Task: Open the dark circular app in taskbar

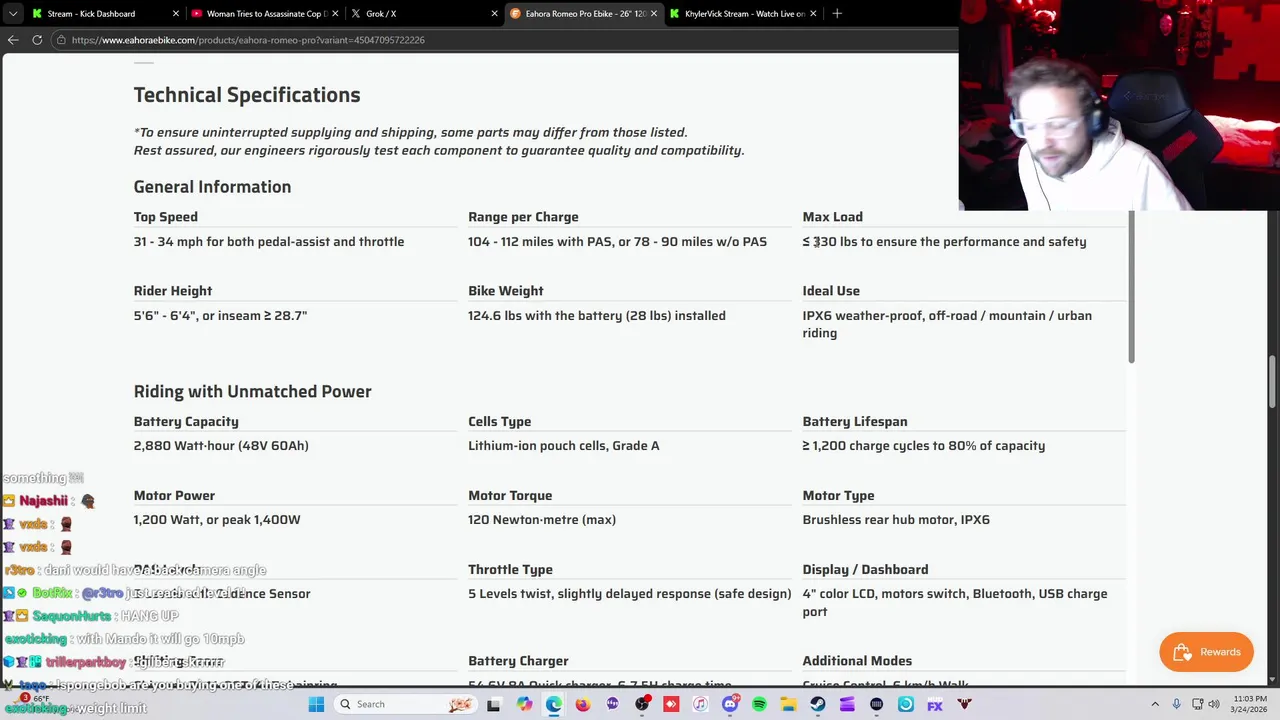Action: pos(877,704)
